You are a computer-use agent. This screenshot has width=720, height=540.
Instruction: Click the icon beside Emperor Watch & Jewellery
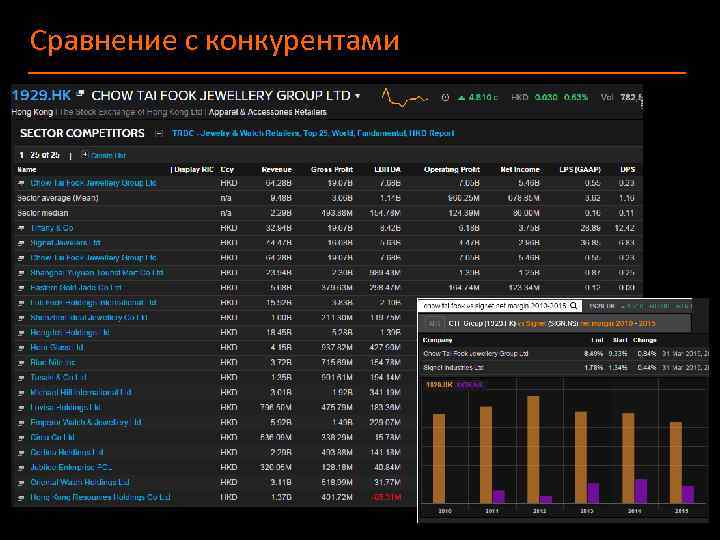click(21, 423)
